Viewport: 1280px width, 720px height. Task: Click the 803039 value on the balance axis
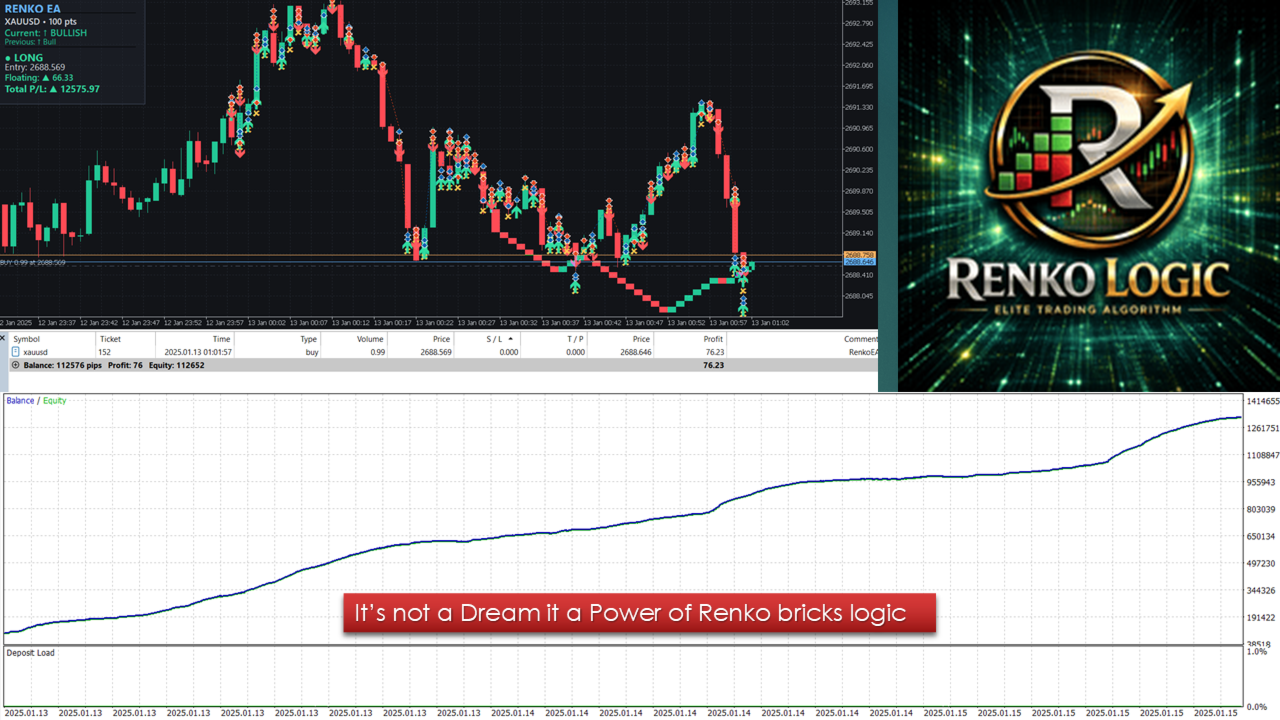coord(1262,509)
